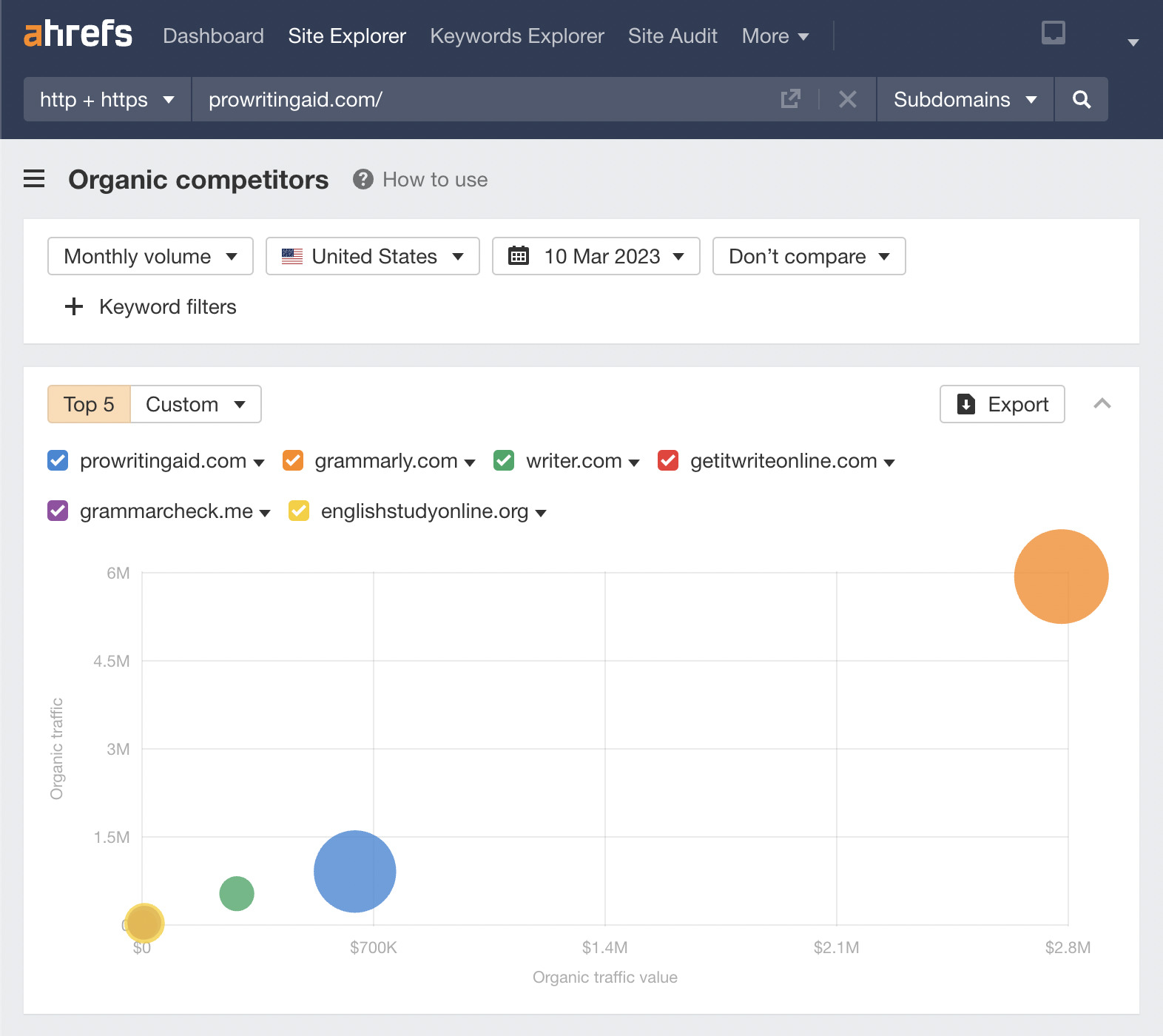Image resolution: width=1163 pixels, height=1036 pixels.
Task: Open Keywords Explorer in top navigation
Action: [x=517, y=36]
